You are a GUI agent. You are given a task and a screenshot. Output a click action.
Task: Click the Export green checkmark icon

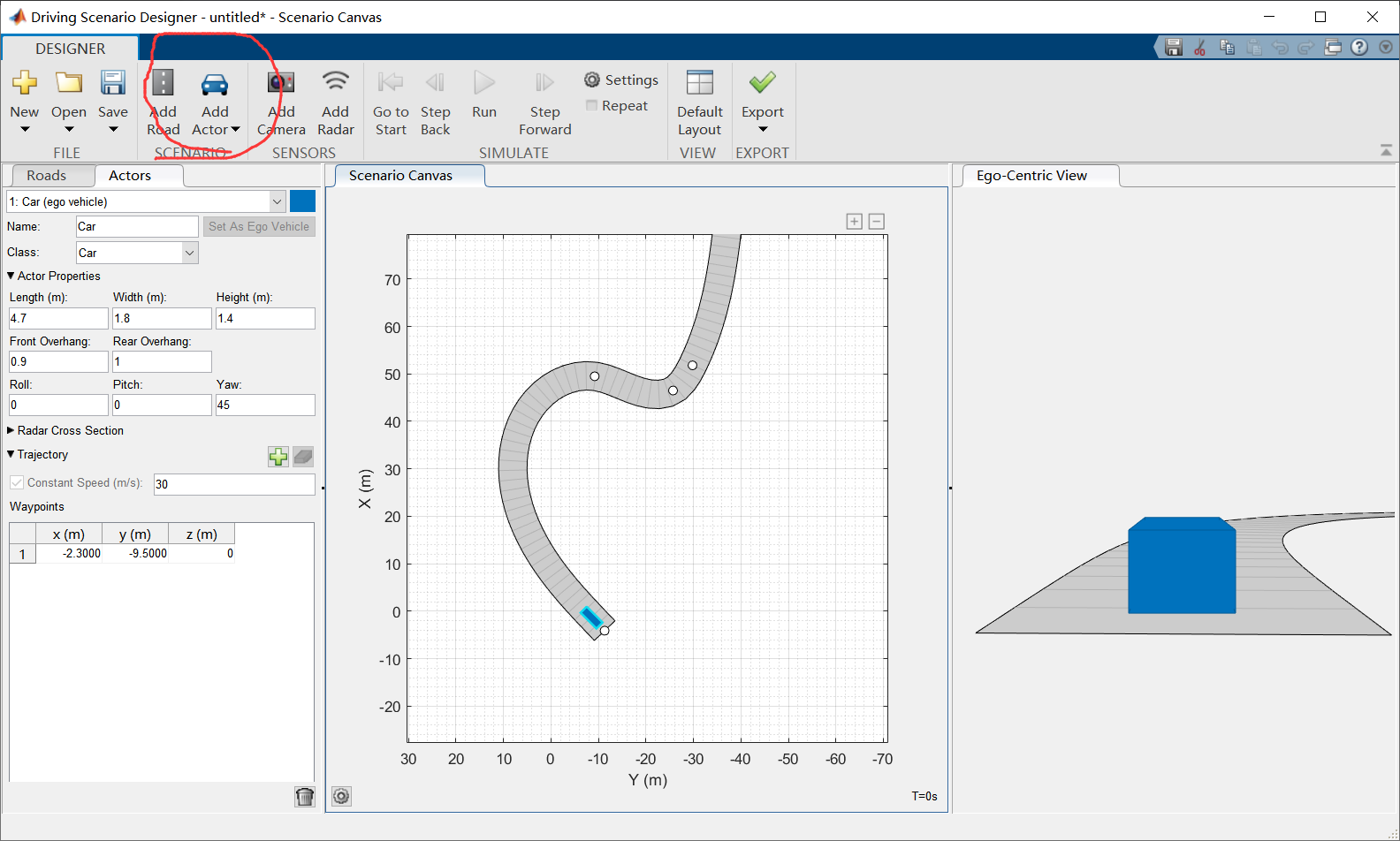pyautogui.click(x=763, y=83)
